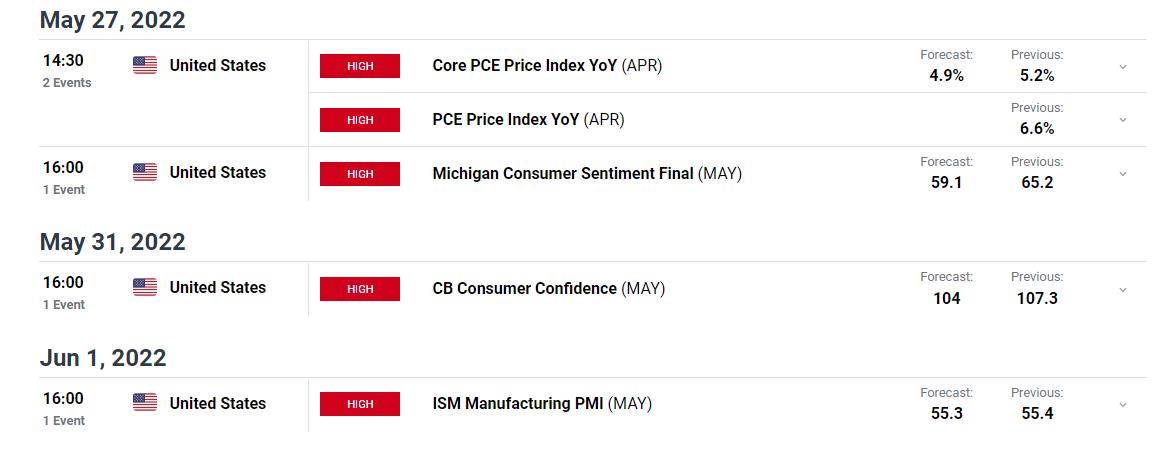Click HIGH badge for Core PCE Price Index
This screenshot has width=1174, height=461.
(x=360, y=66)
